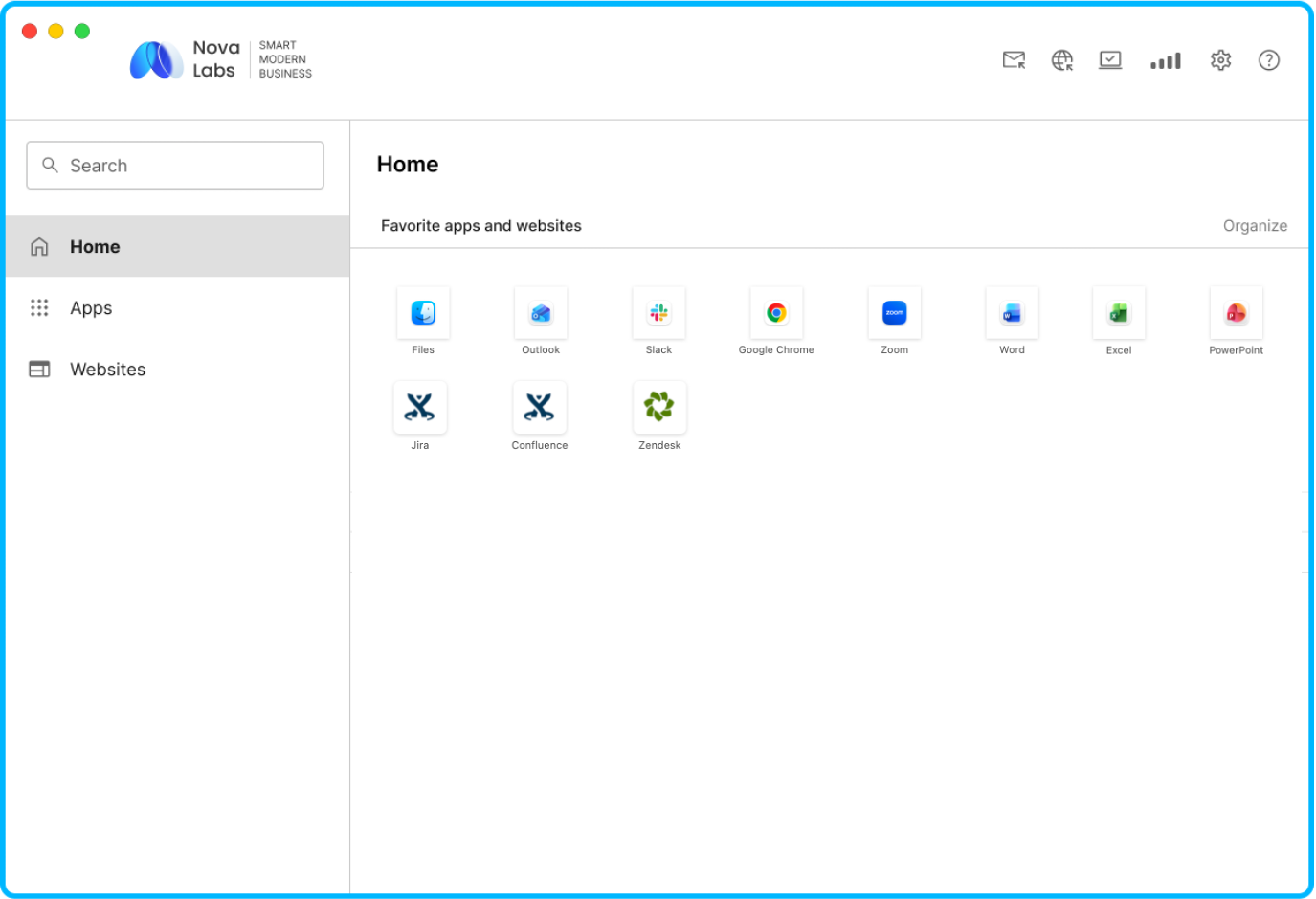Launch Outlook from favorites
The height and width of the screenshot is (899, 1316).
tap(541, 313)
